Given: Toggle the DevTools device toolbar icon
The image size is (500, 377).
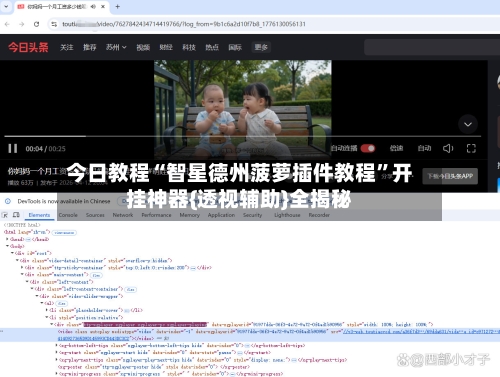Looking at the screenshot, I should point(16,215).
